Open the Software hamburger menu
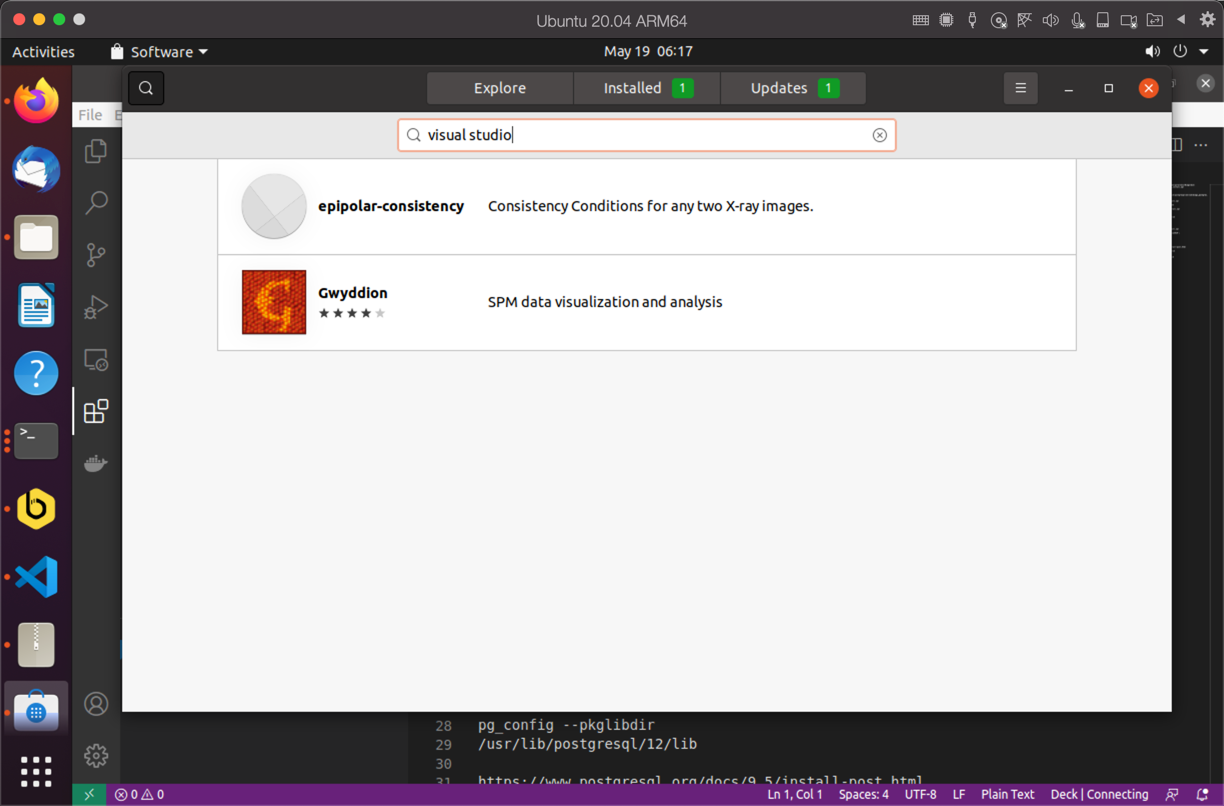Image resolution: width=1224 pixels, height=806 pixels. [x=1021, y=88]
